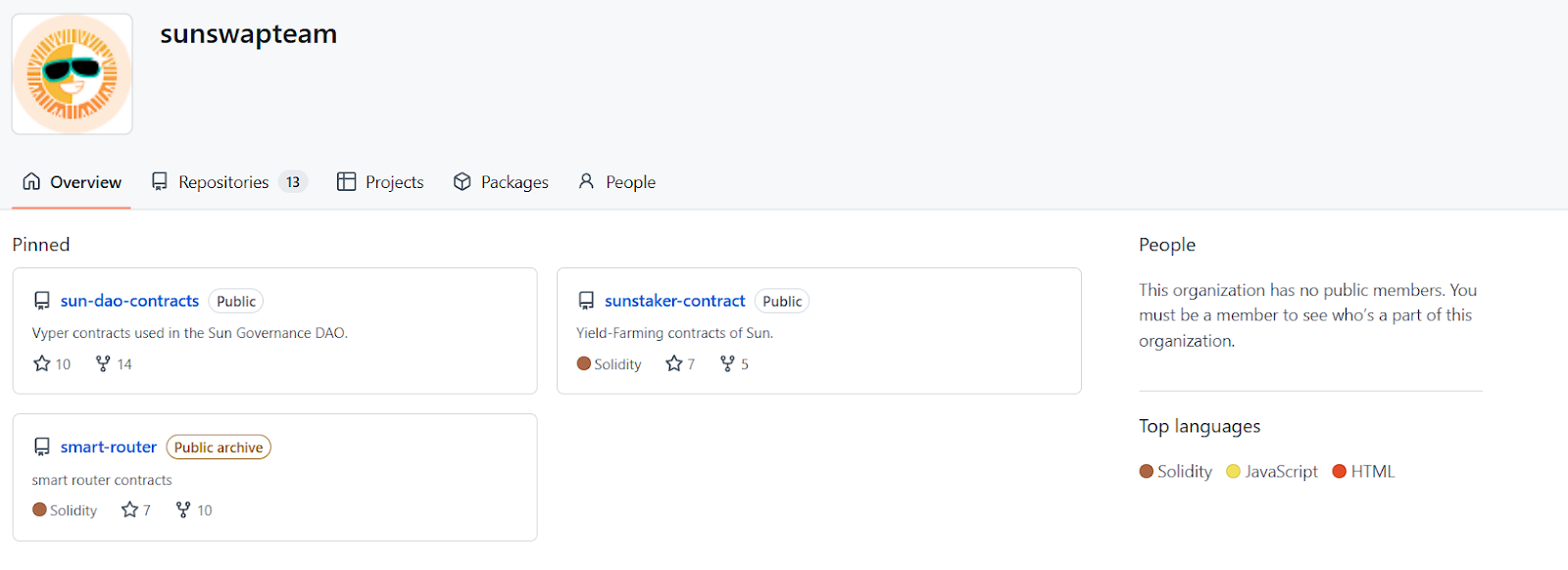
Task: View stargazers of sunstaker-contract (7 stars)
Action: point(680,363)
